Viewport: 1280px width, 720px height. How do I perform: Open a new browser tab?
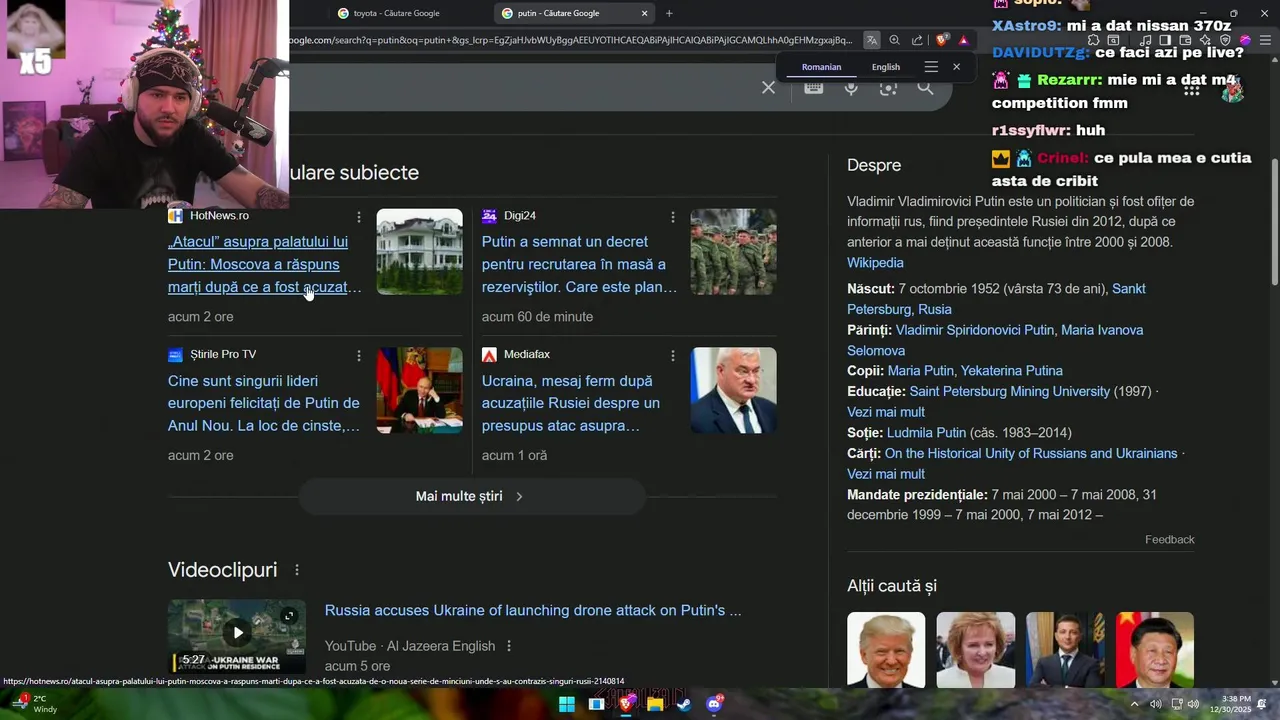click(669, 13)
